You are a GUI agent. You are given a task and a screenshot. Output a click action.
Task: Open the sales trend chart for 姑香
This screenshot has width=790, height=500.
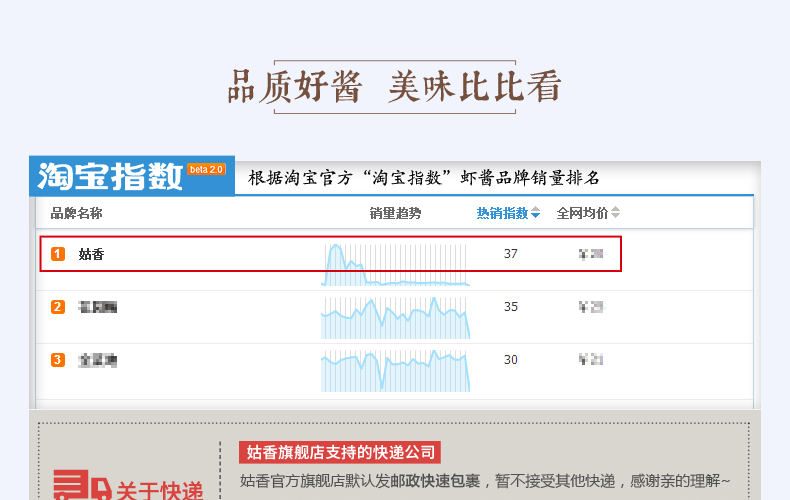(x=396, y=265)
